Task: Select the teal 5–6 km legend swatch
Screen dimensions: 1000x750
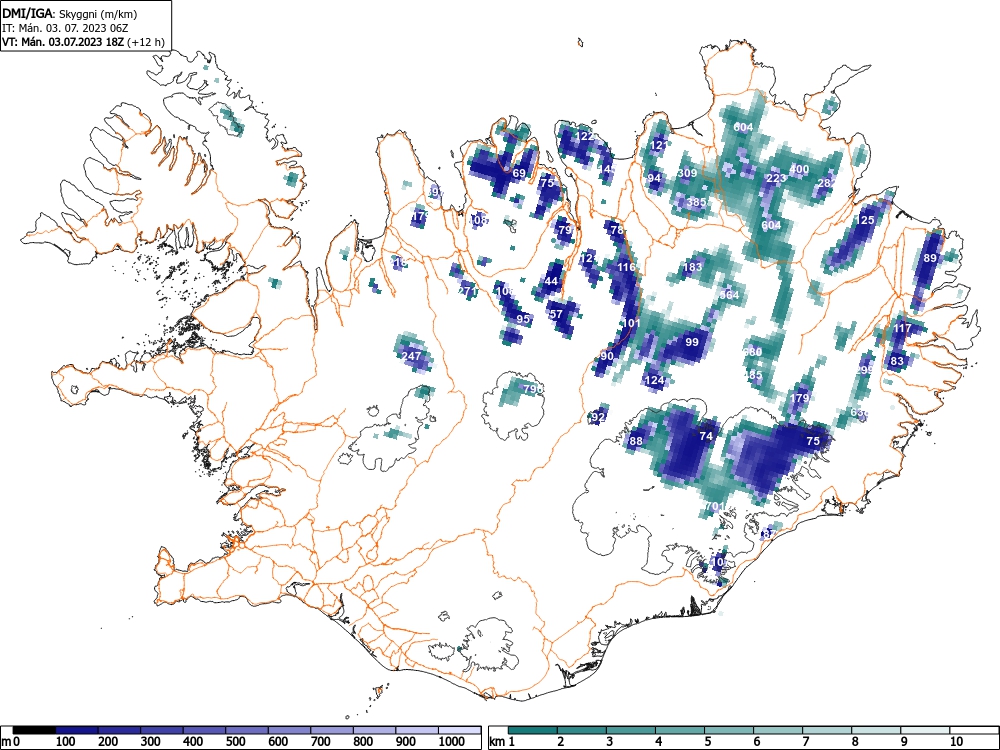Action: coord(728,730)
